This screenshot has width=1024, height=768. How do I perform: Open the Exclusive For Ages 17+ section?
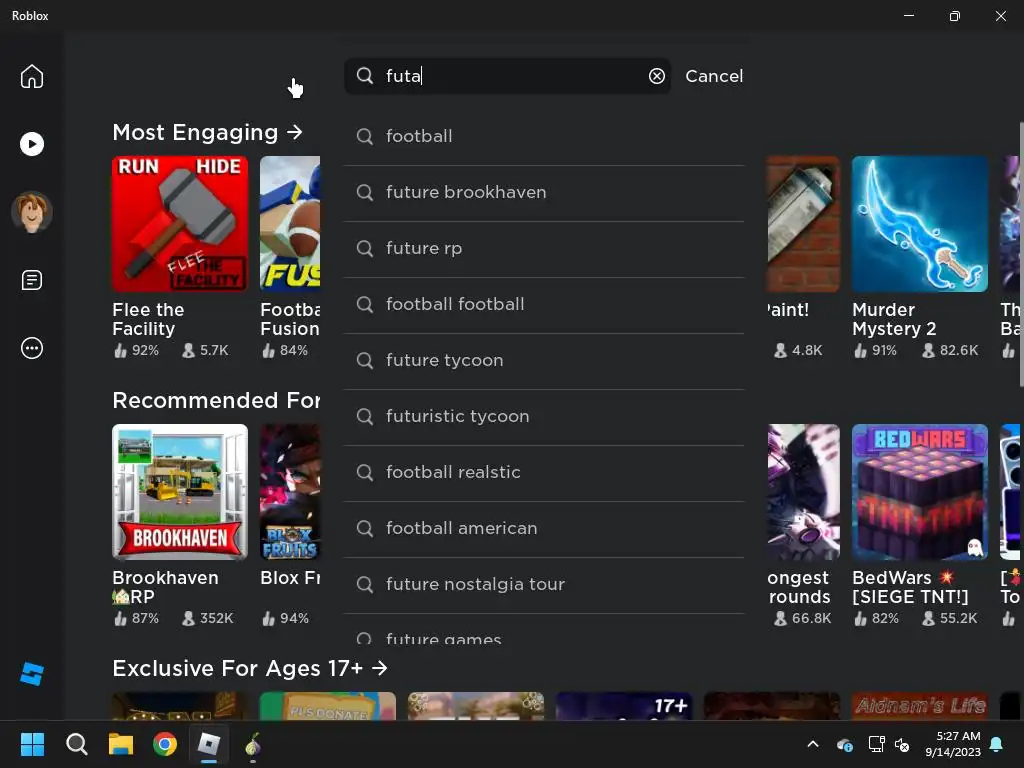coord(249,668)
